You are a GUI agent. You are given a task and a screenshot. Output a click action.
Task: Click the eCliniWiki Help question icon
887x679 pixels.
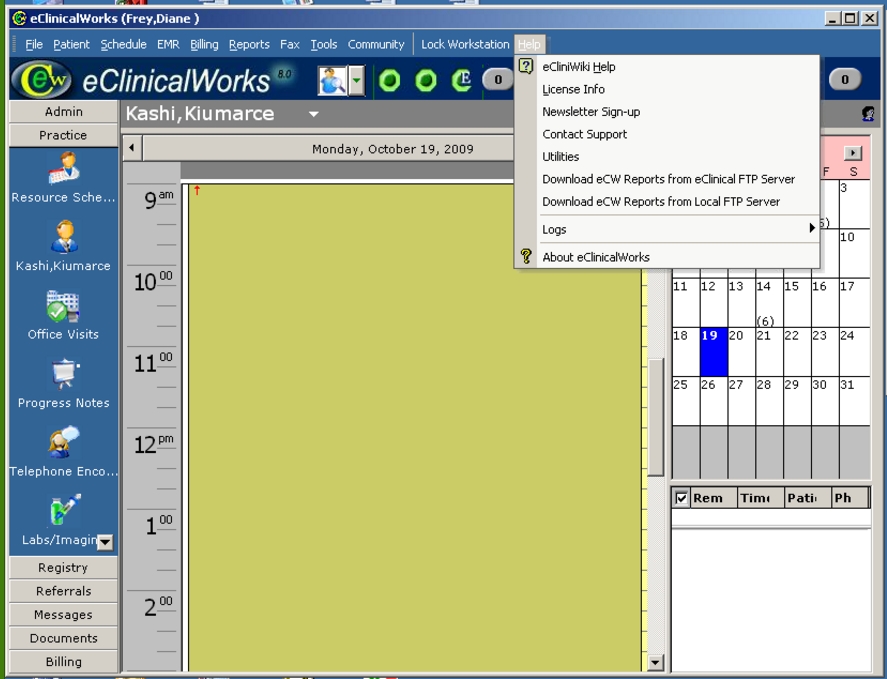[x=526, y=66]
